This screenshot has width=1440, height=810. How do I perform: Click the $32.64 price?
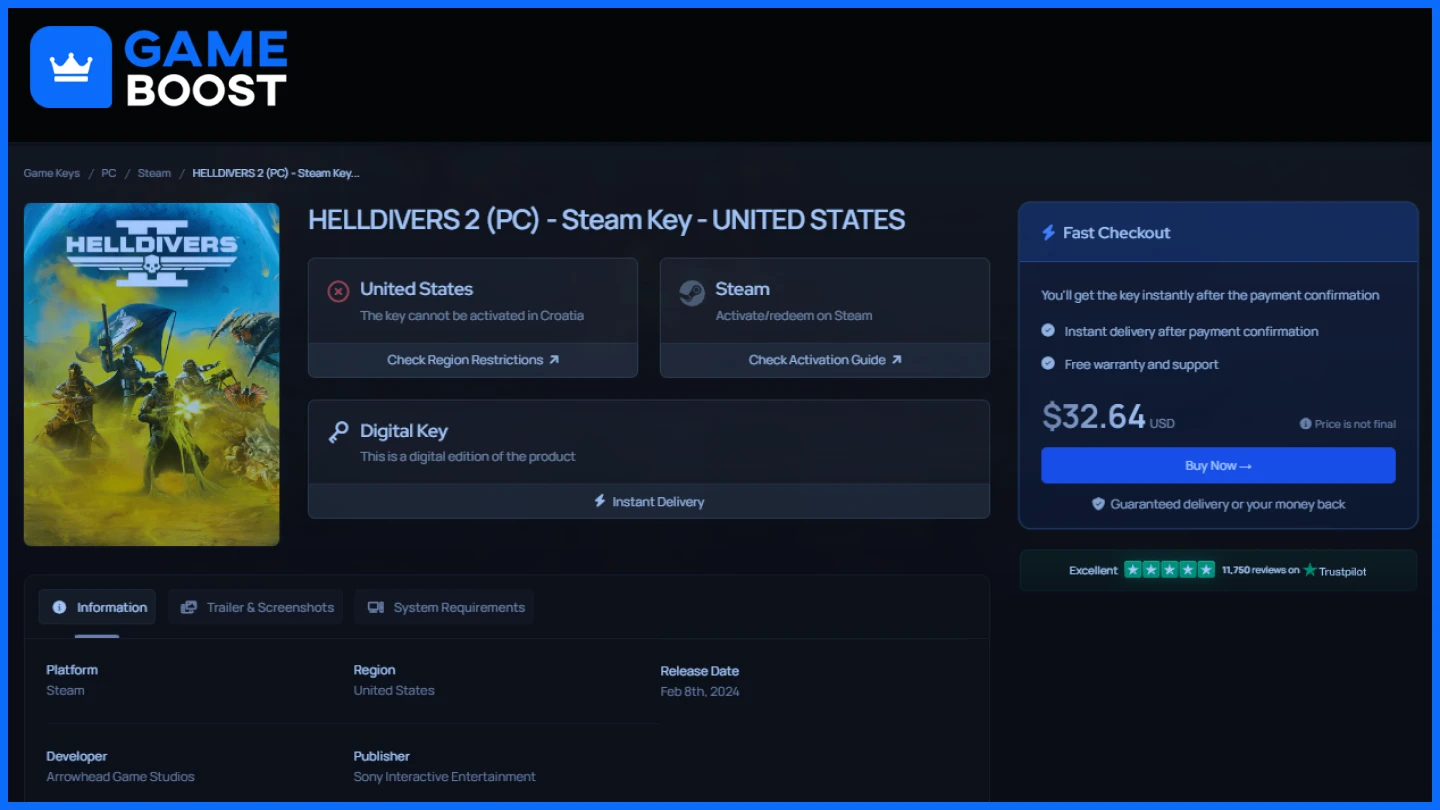pos(1094,416)
